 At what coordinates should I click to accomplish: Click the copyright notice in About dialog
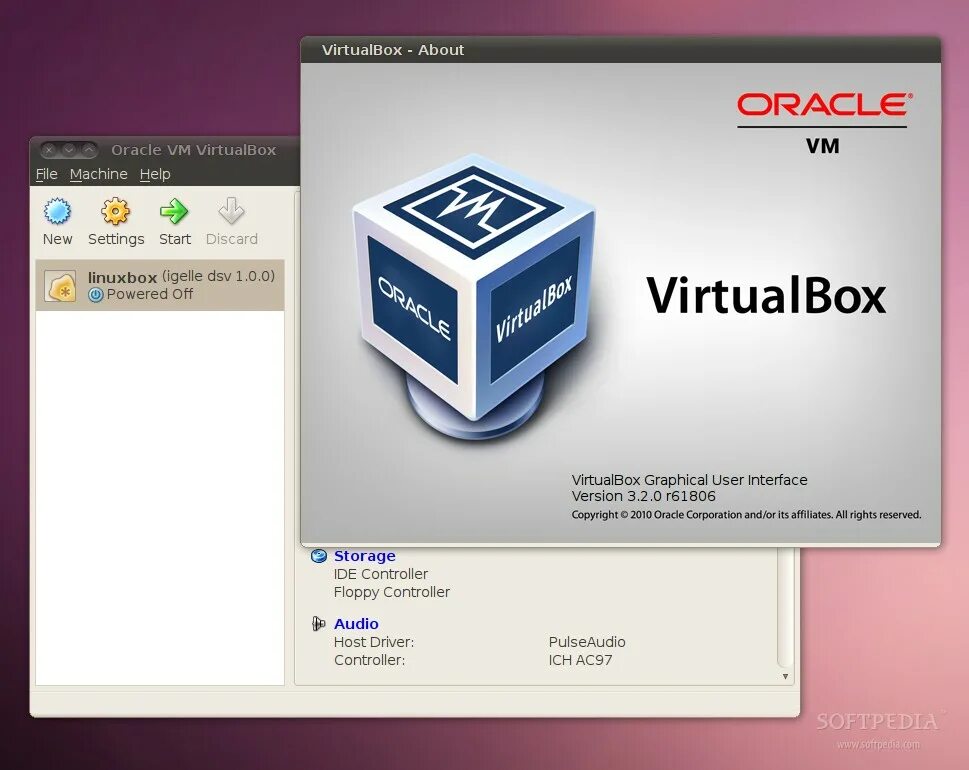(746, 515)
